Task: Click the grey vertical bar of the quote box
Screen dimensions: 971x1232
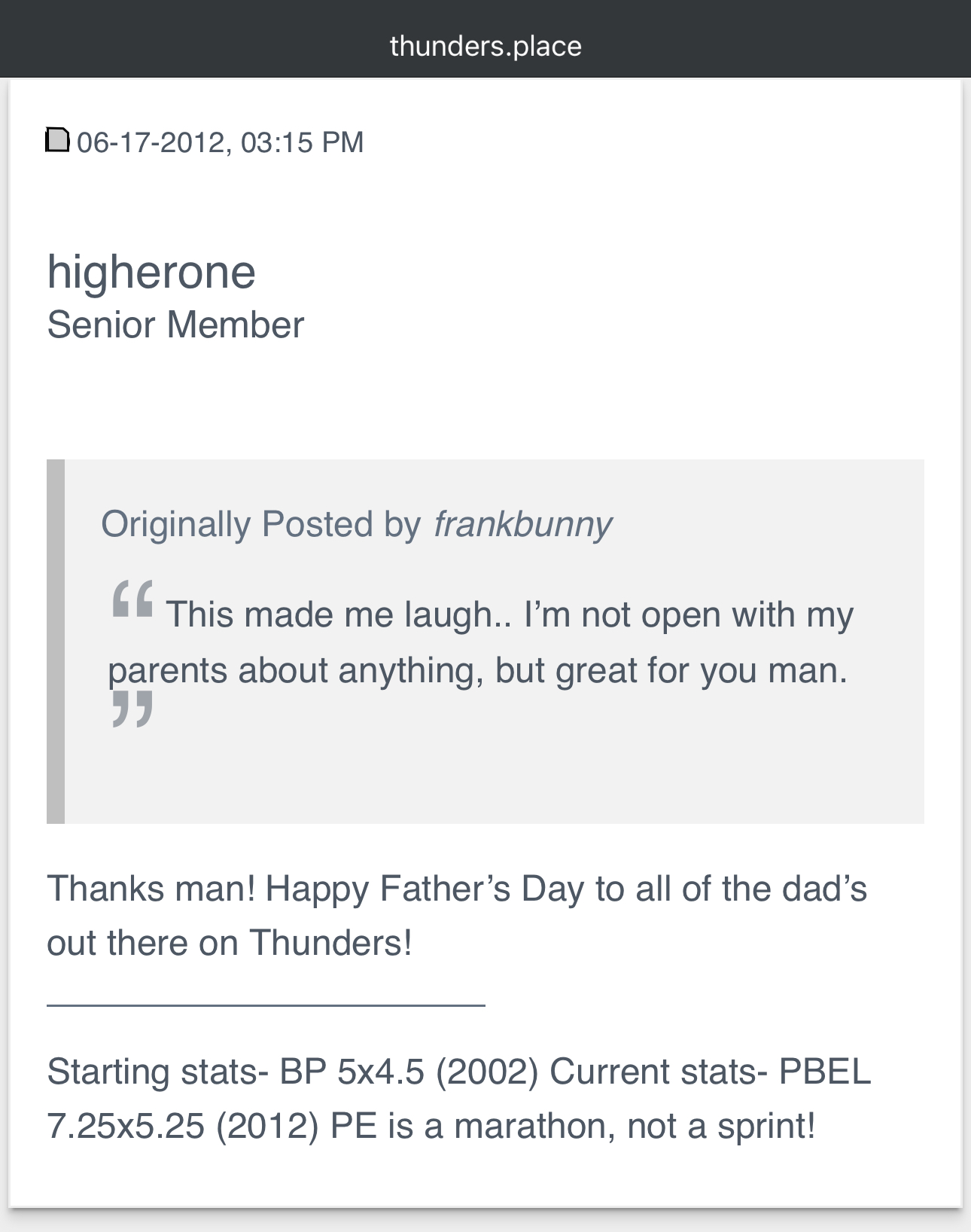Action: [x=56, y=642]
